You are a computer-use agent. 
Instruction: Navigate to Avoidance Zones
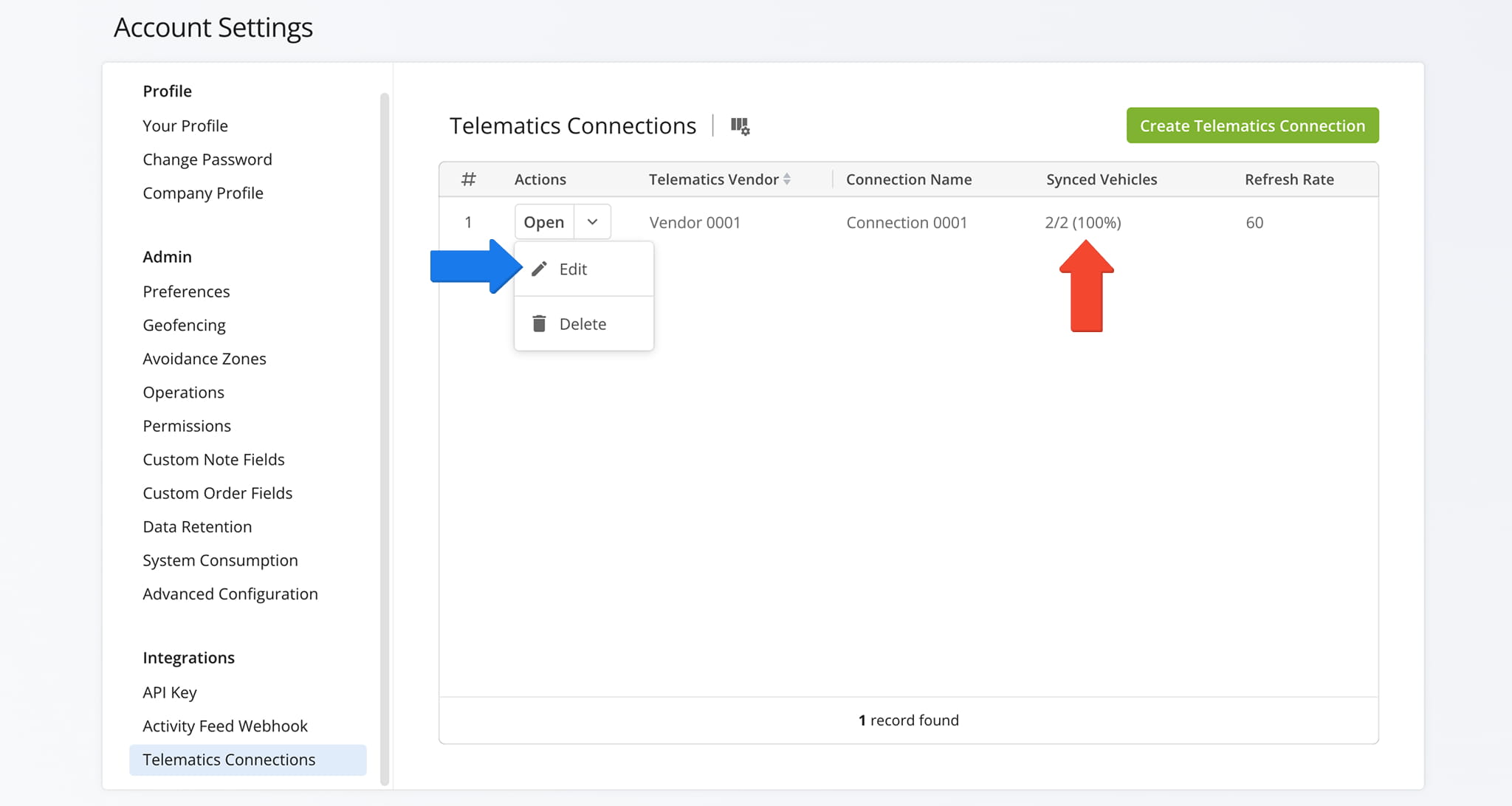pyautogui.click(x=205, y=359)
